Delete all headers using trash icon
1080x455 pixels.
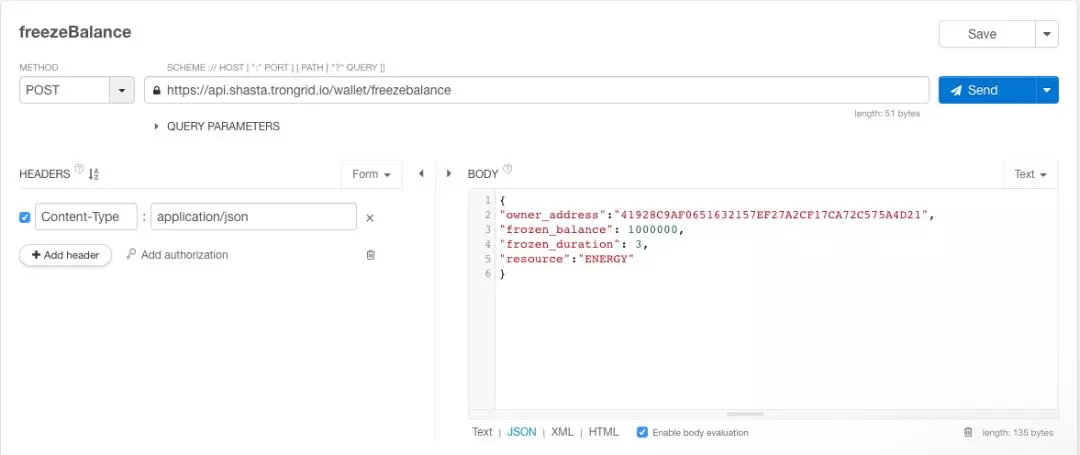click(x=370, y=255)
